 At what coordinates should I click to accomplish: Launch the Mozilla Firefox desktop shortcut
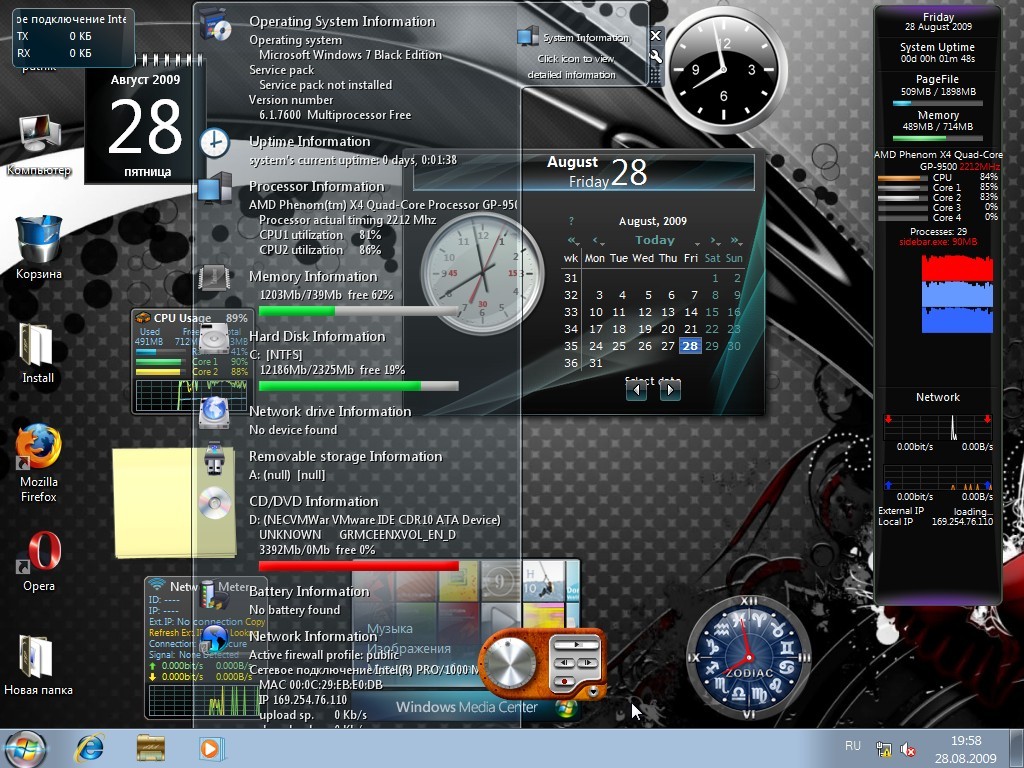[39, 464]
